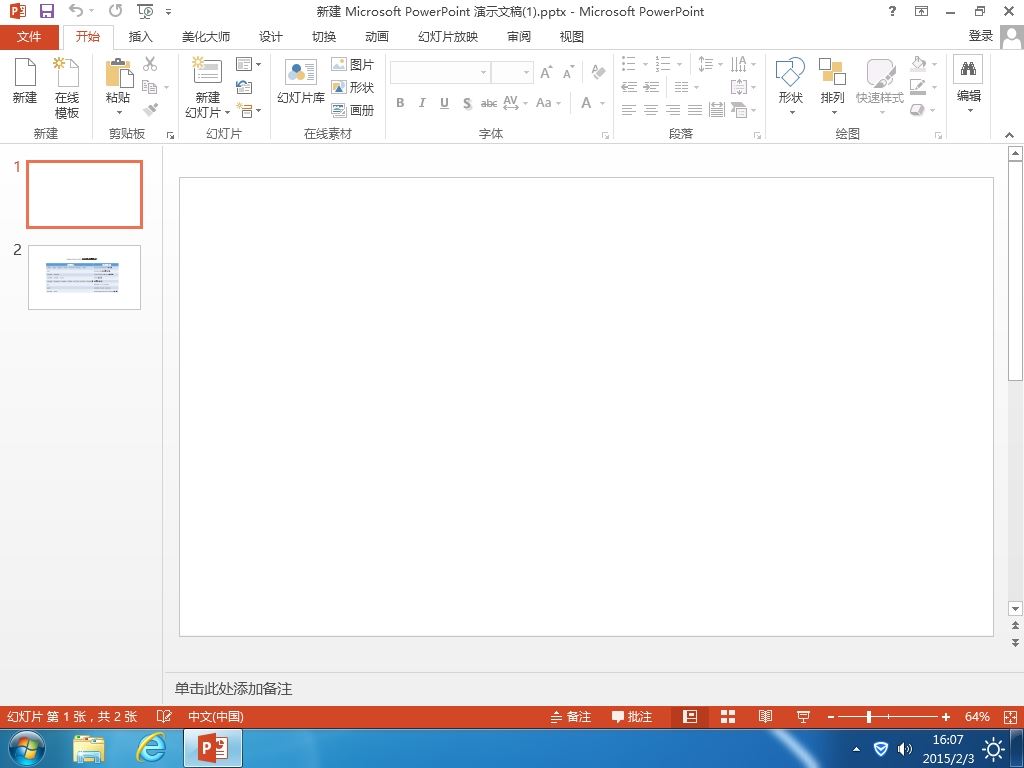Activate the format painter brush
This screenshot has height=768, width=1024.
(x=150, y=110)
